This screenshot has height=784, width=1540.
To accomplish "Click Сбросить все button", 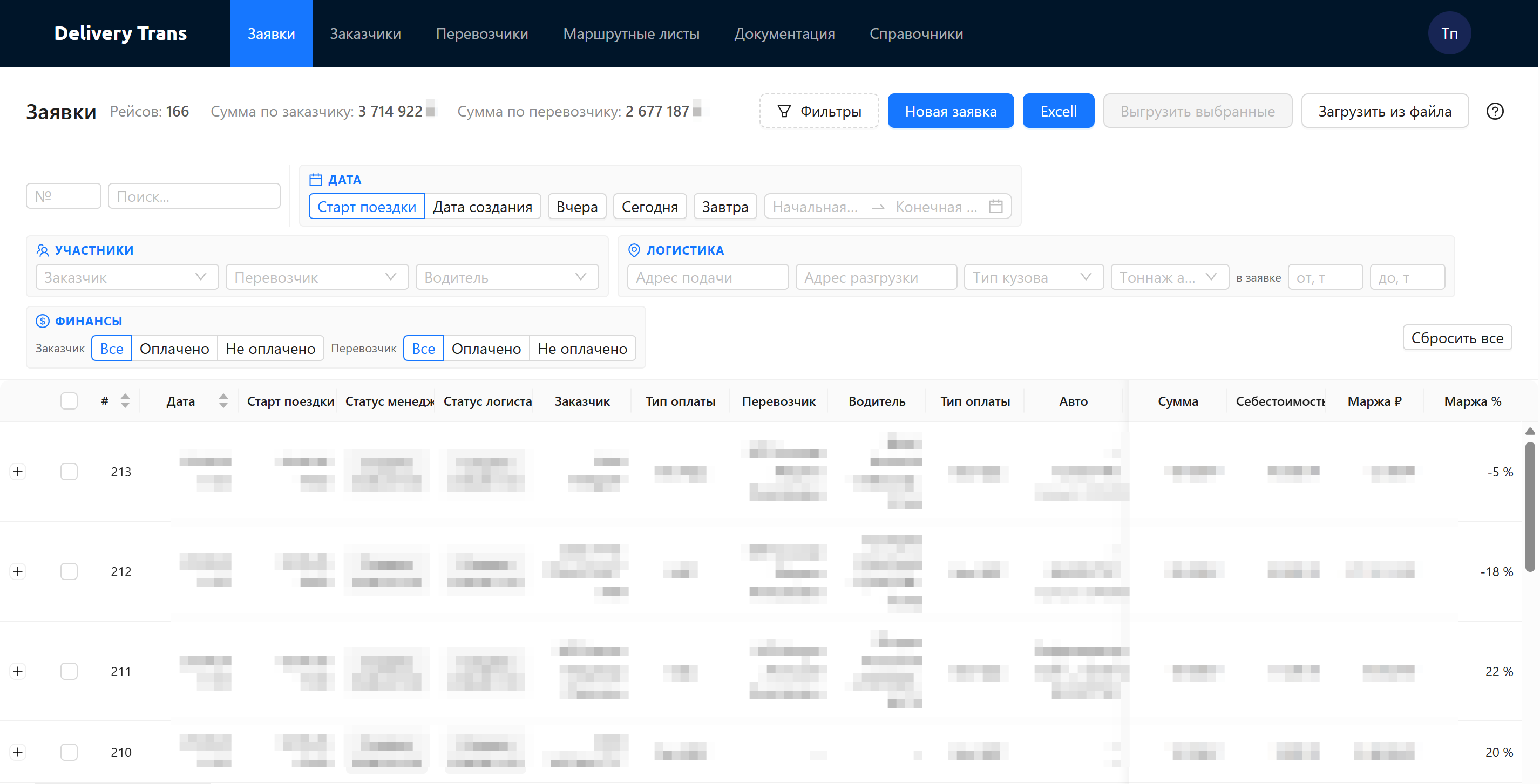I will 1457,338.
